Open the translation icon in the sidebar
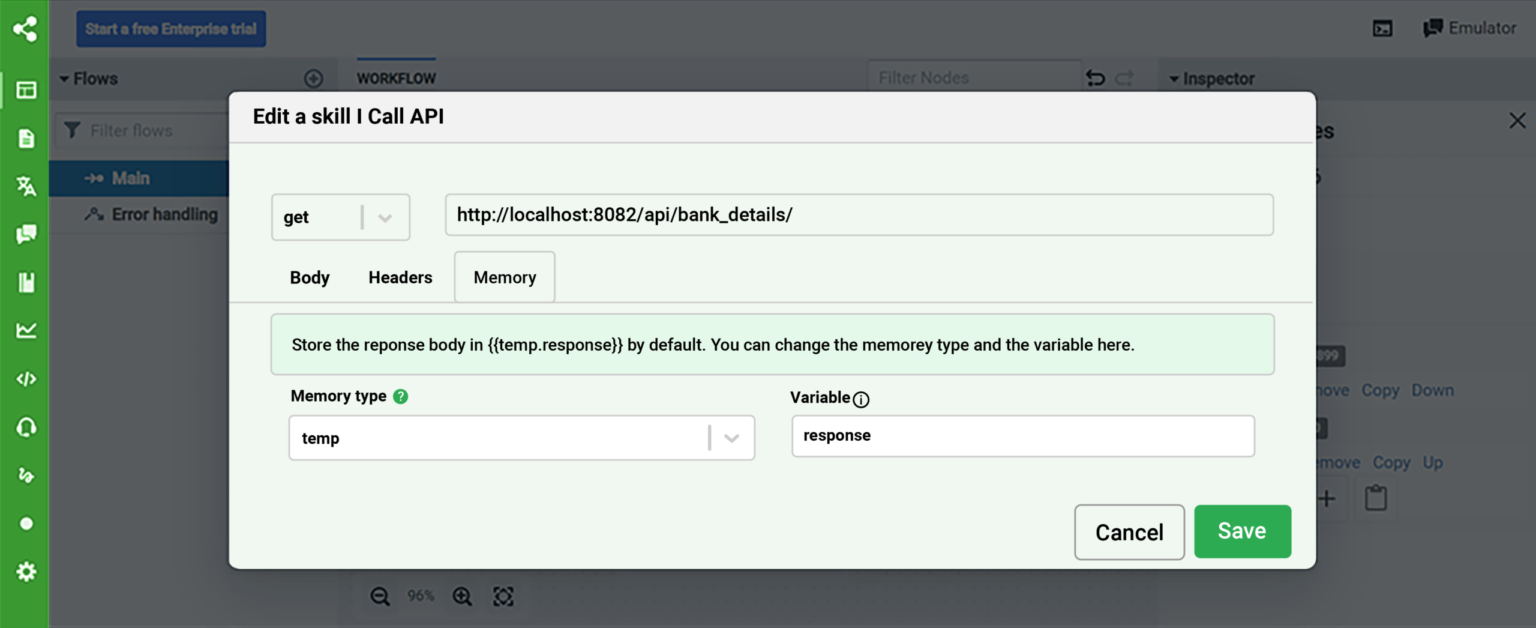Image resolution: width=1536 pixels, height=628 pixels. coord(26,186)
